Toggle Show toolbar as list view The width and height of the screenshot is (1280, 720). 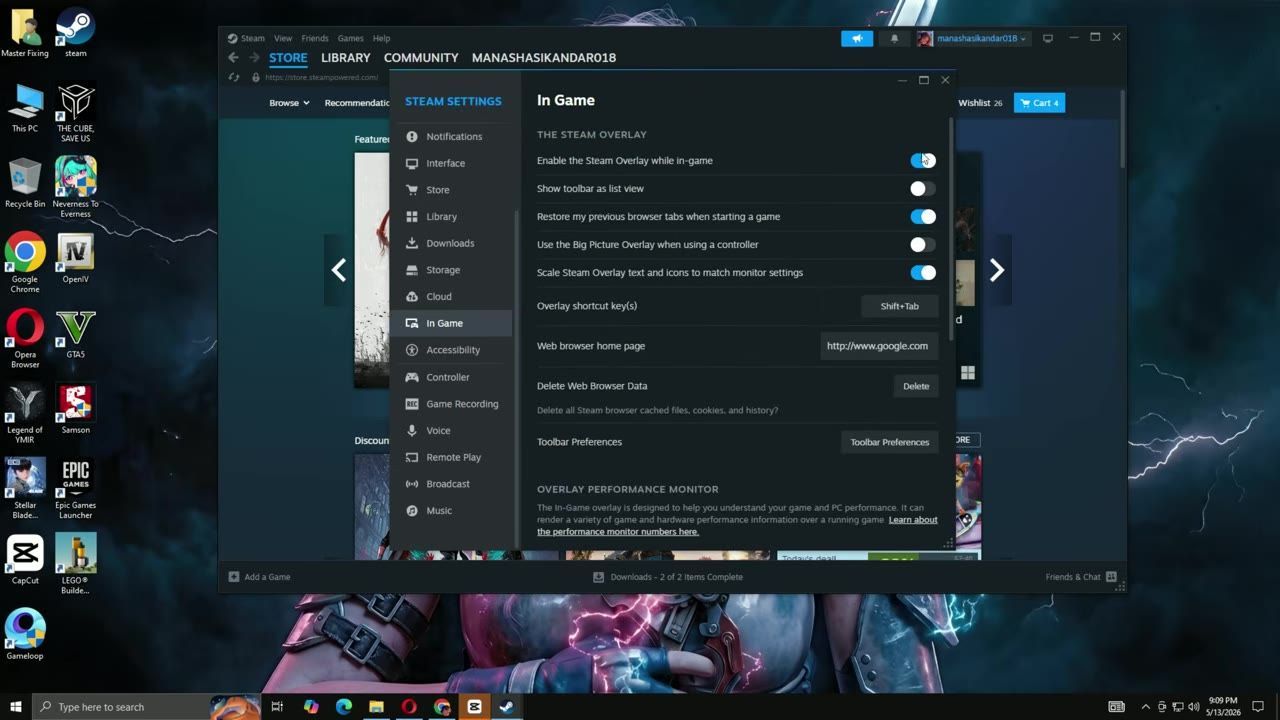coord(922,188)
